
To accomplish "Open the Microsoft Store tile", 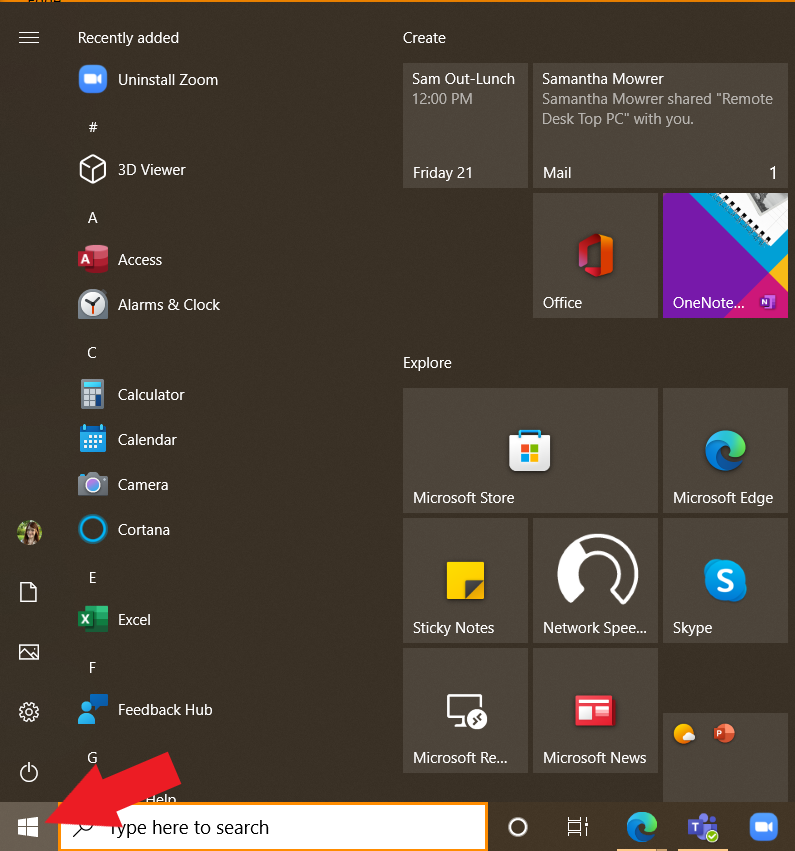I will 530,450.
